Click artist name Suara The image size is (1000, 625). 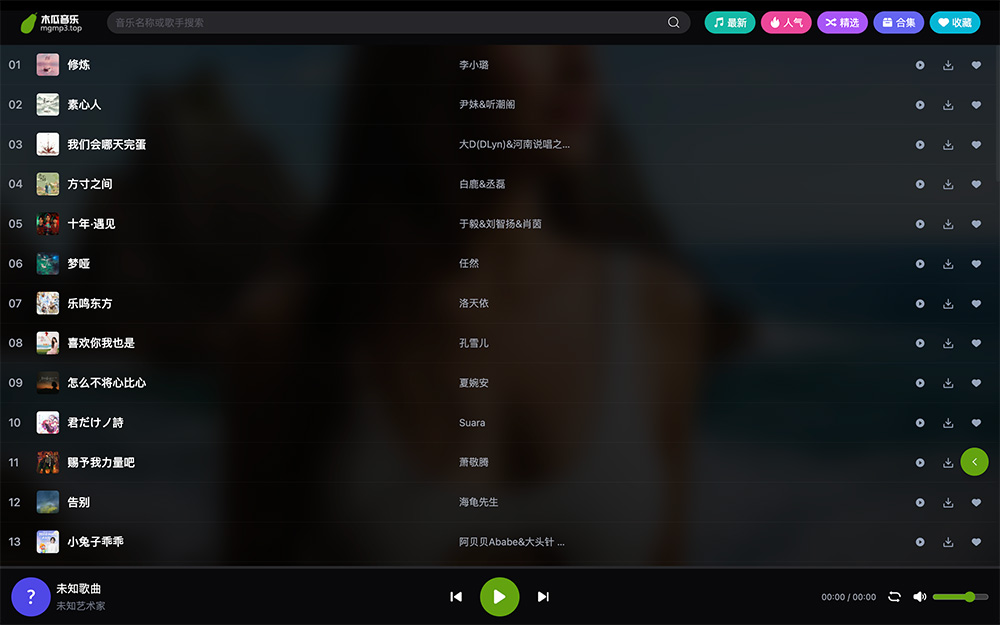click(472, 423)
